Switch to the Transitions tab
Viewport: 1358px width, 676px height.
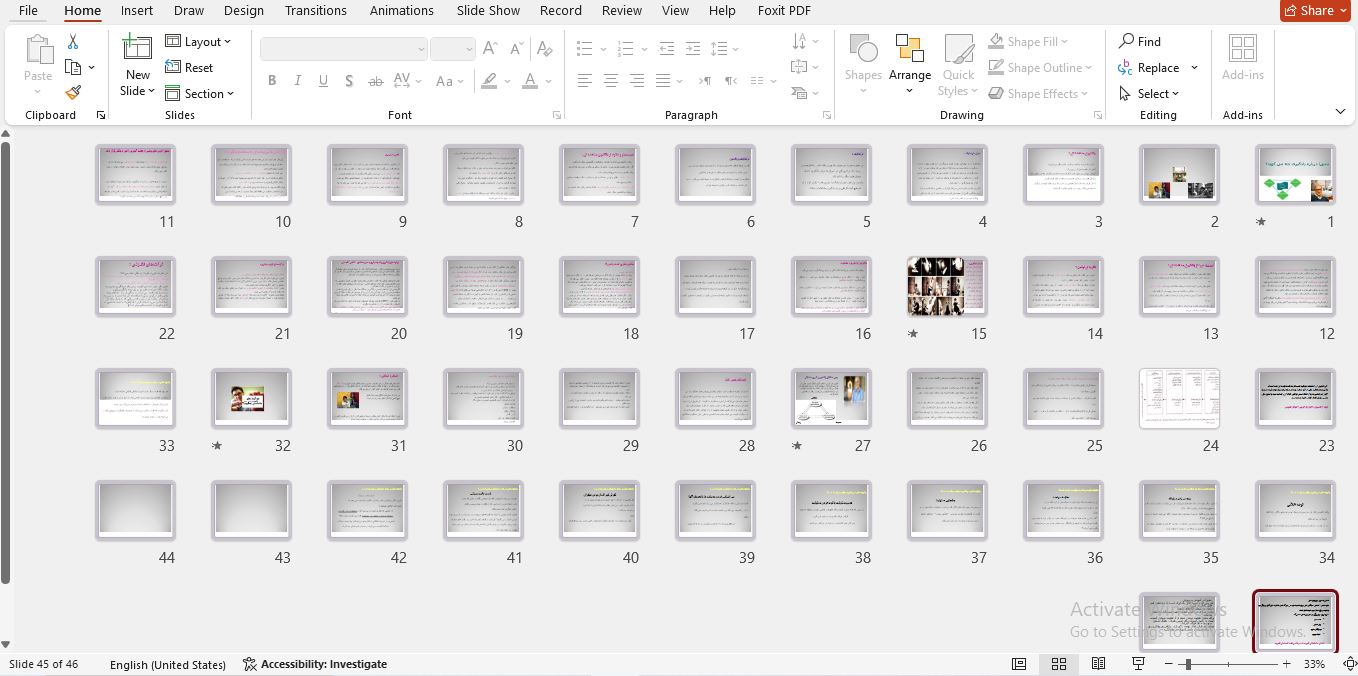pos(315,10)
